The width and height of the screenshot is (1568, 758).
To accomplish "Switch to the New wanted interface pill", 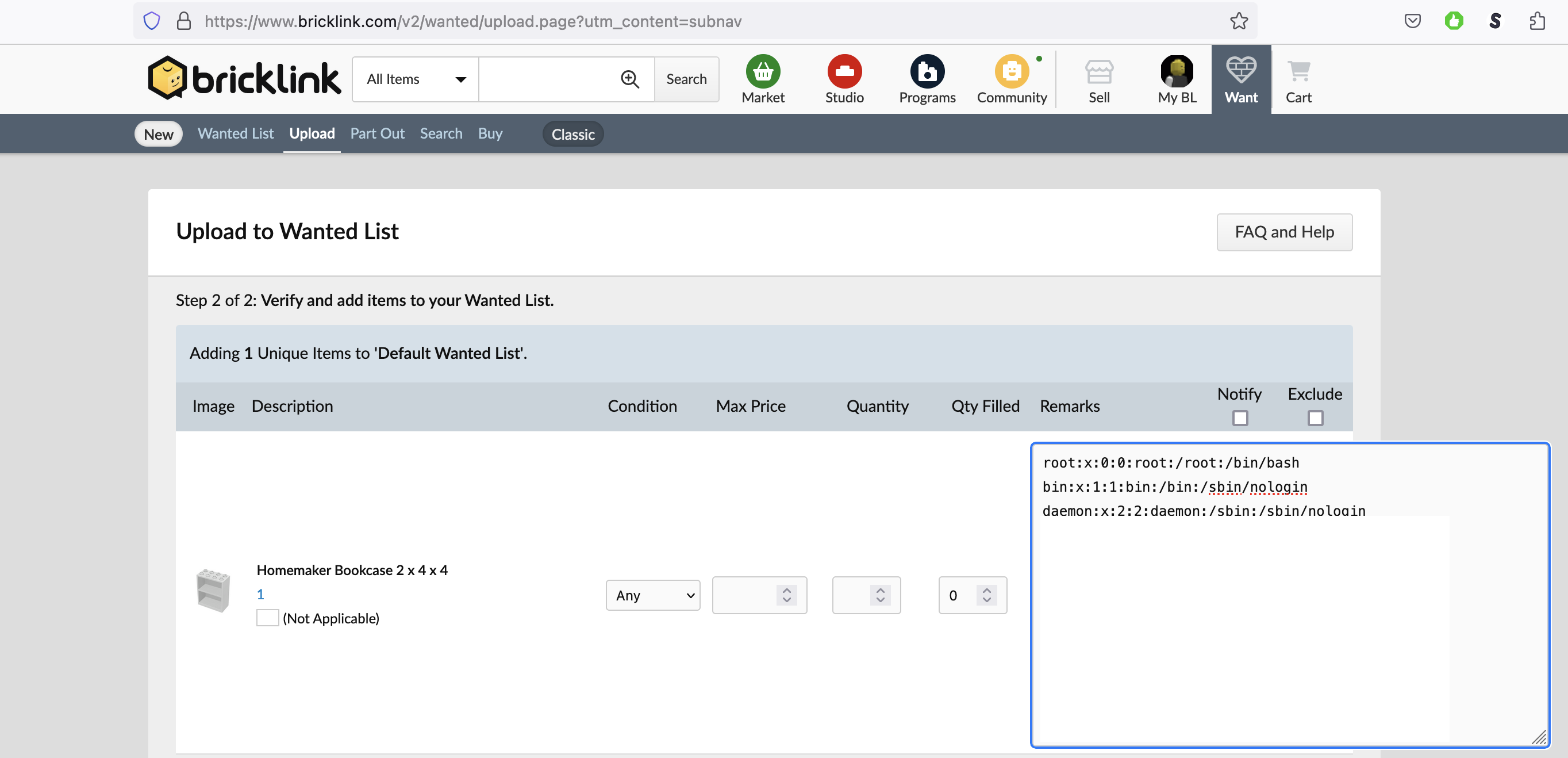I will pos(158,134).
